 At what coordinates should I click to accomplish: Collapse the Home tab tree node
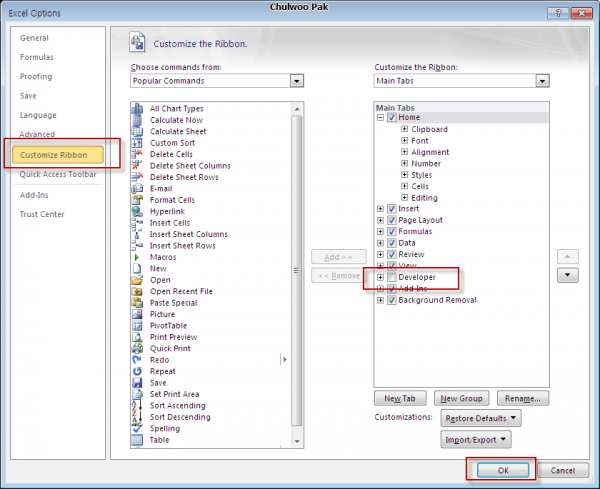380,117
